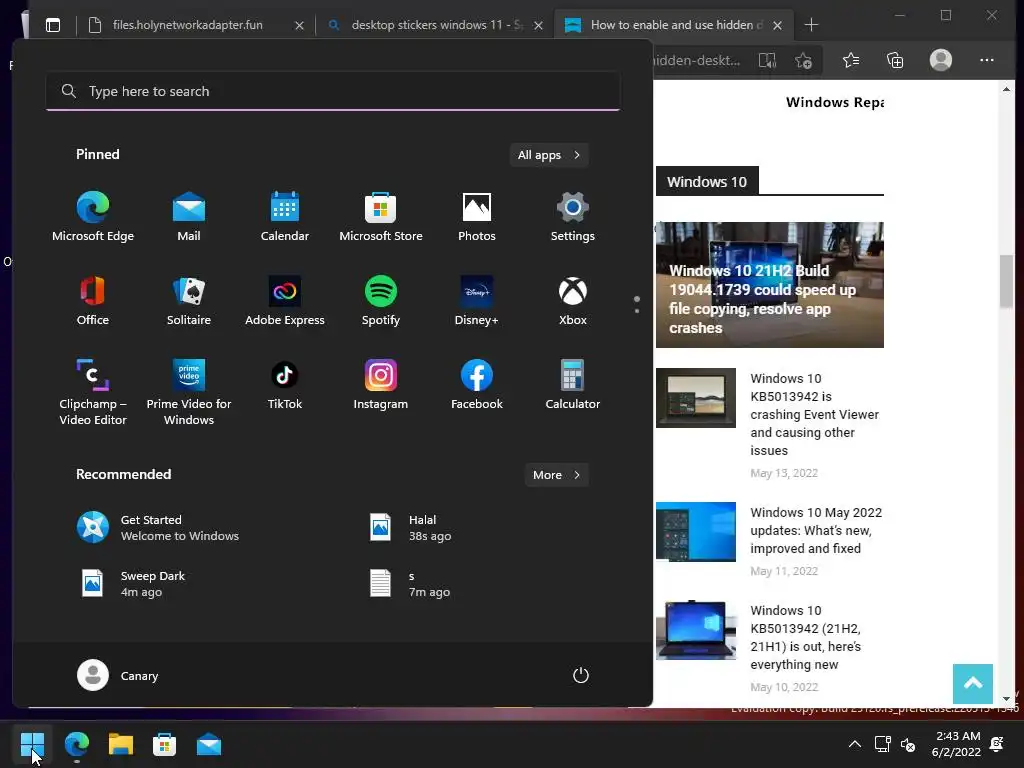Open Edge Collections
The height and width of the screenshot is (768, 1024).
(x=895, y=61)
